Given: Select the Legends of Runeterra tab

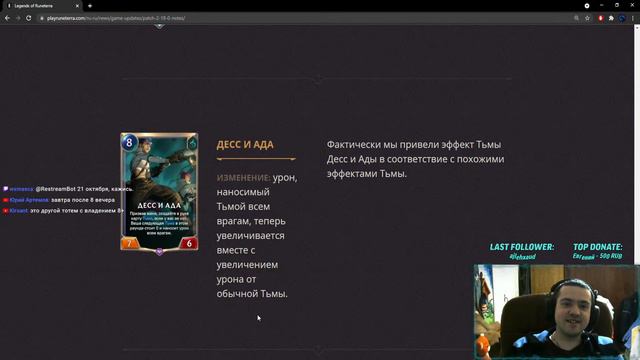Looking at the screenshot, I should [43, 6].
